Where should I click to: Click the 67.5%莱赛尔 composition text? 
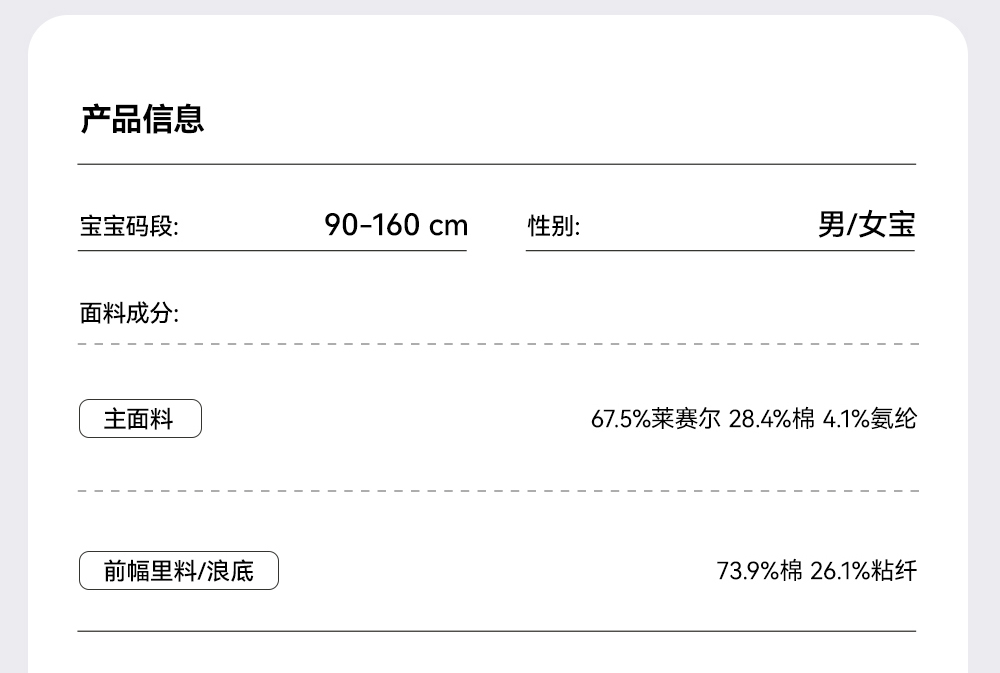(655, 419)
